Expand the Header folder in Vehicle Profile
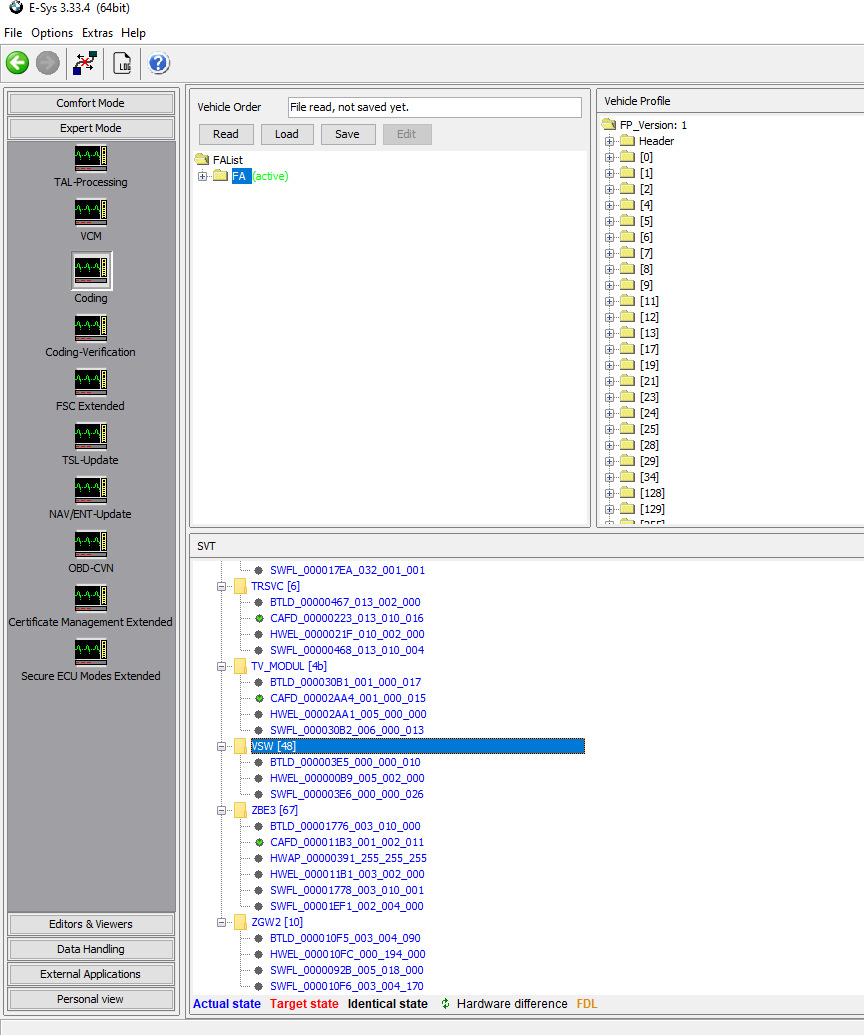The height and width of the screenshot is (1035, 864). coord(609,141)
